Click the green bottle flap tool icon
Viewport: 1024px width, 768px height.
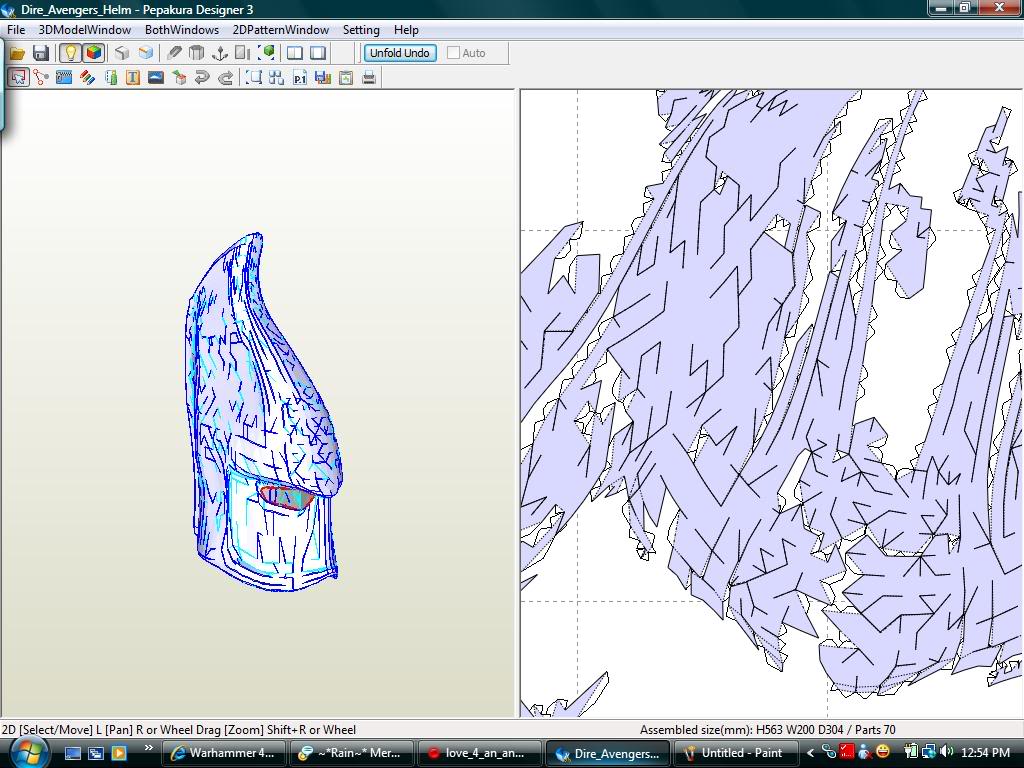click(x=111, y=78)
